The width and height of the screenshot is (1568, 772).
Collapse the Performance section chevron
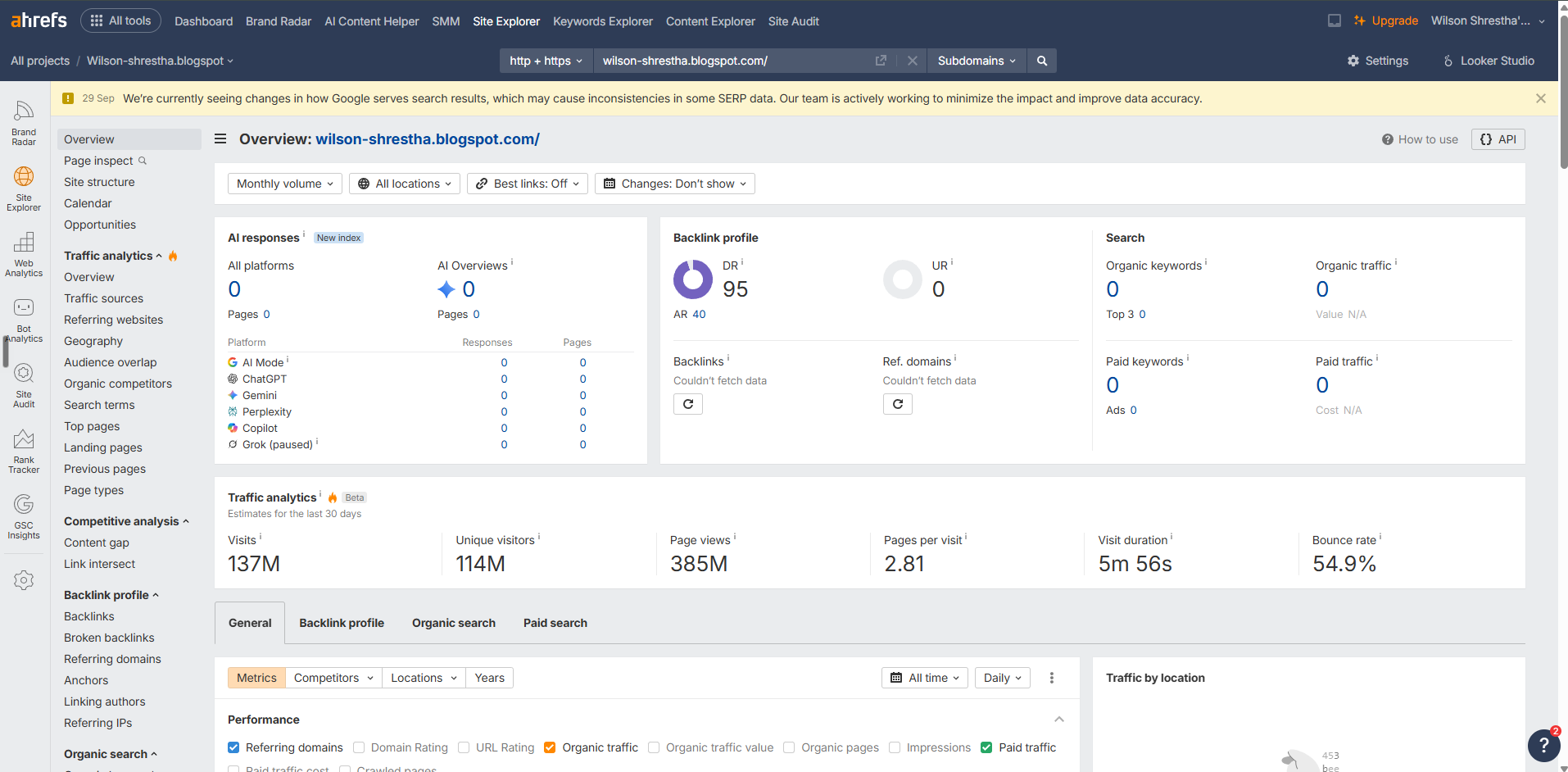[1059, 720]
